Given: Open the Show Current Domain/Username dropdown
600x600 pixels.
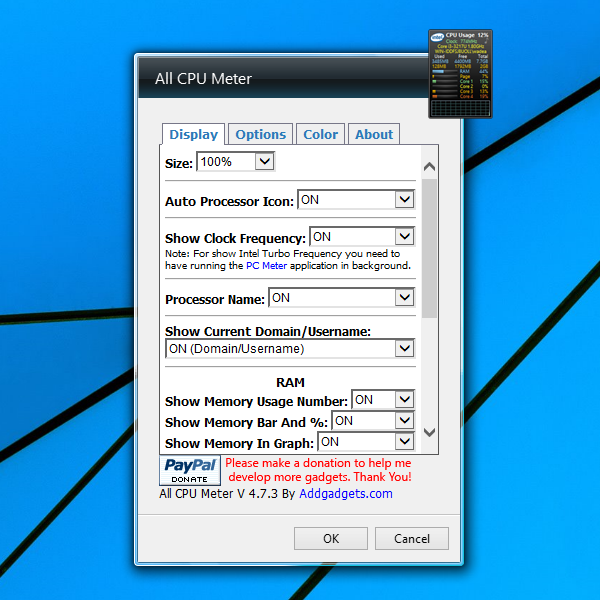Looking at the screenshot, I should pyautogui.click(x=290, y=348).
